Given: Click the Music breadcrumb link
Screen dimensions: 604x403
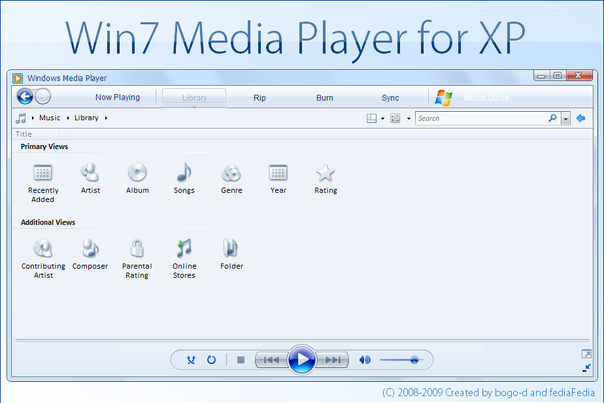Looking at the screenshot, I should click(50, 118).
